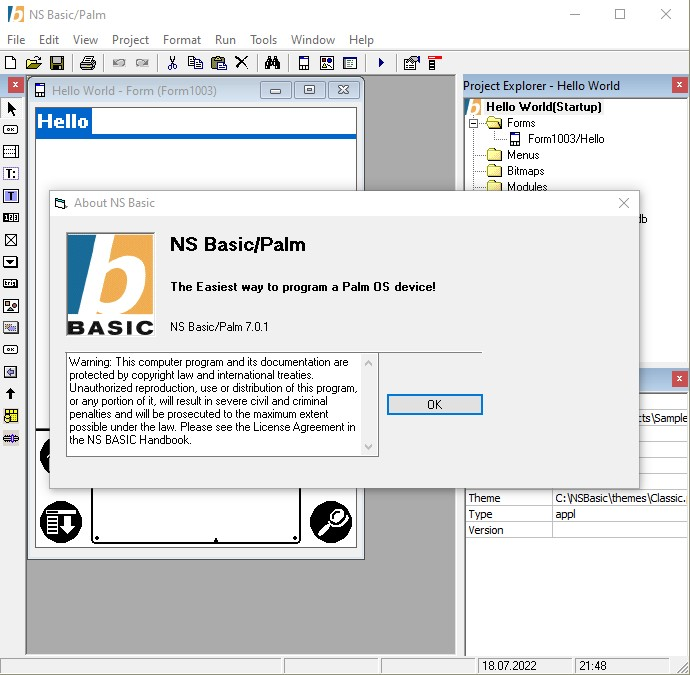Open the Tools menu
The width and height of the screenshot is (690, 675).
(x=263, y=40)
